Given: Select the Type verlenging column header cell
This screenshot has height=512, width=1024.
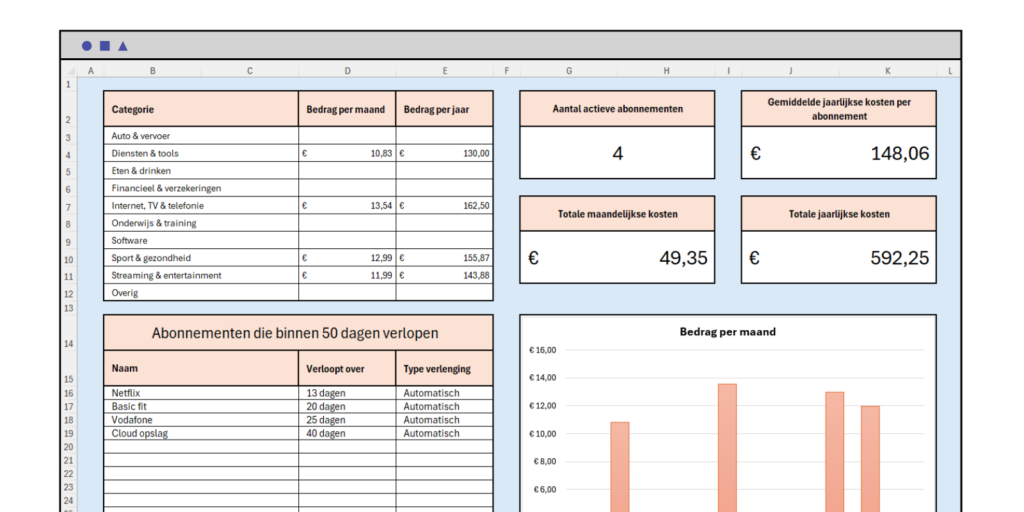Looking at the screenshot, I should tap(444, 369).
